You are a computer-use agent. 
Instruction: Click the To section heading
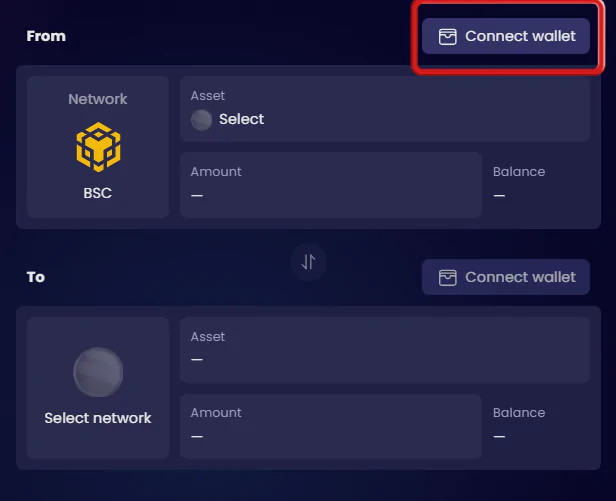coord(36,277)
